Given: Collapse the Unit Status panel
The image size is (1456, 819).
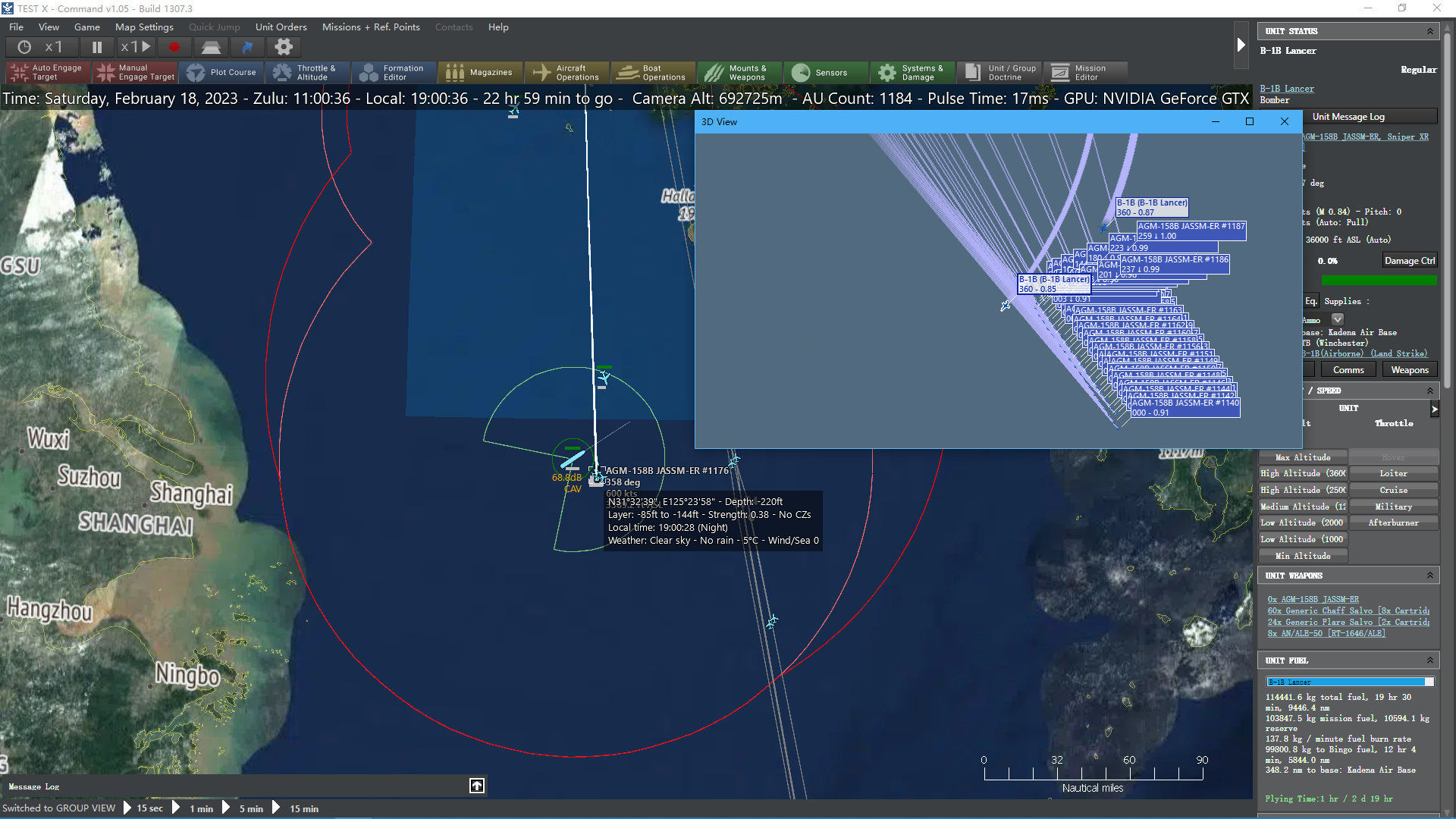Looking at the screenshot, I should [x=1430, y=31].
